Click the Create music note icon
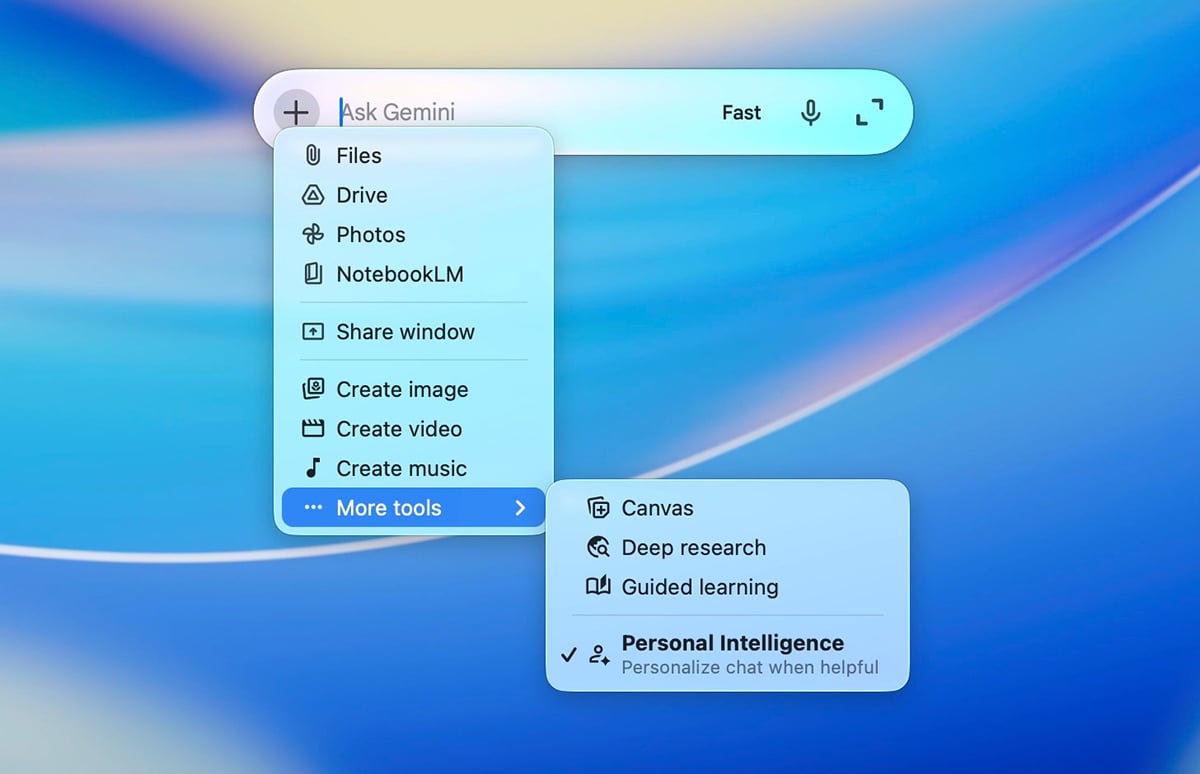The height and width of the screenshot is (774, 1200). (x=313, y=468)
